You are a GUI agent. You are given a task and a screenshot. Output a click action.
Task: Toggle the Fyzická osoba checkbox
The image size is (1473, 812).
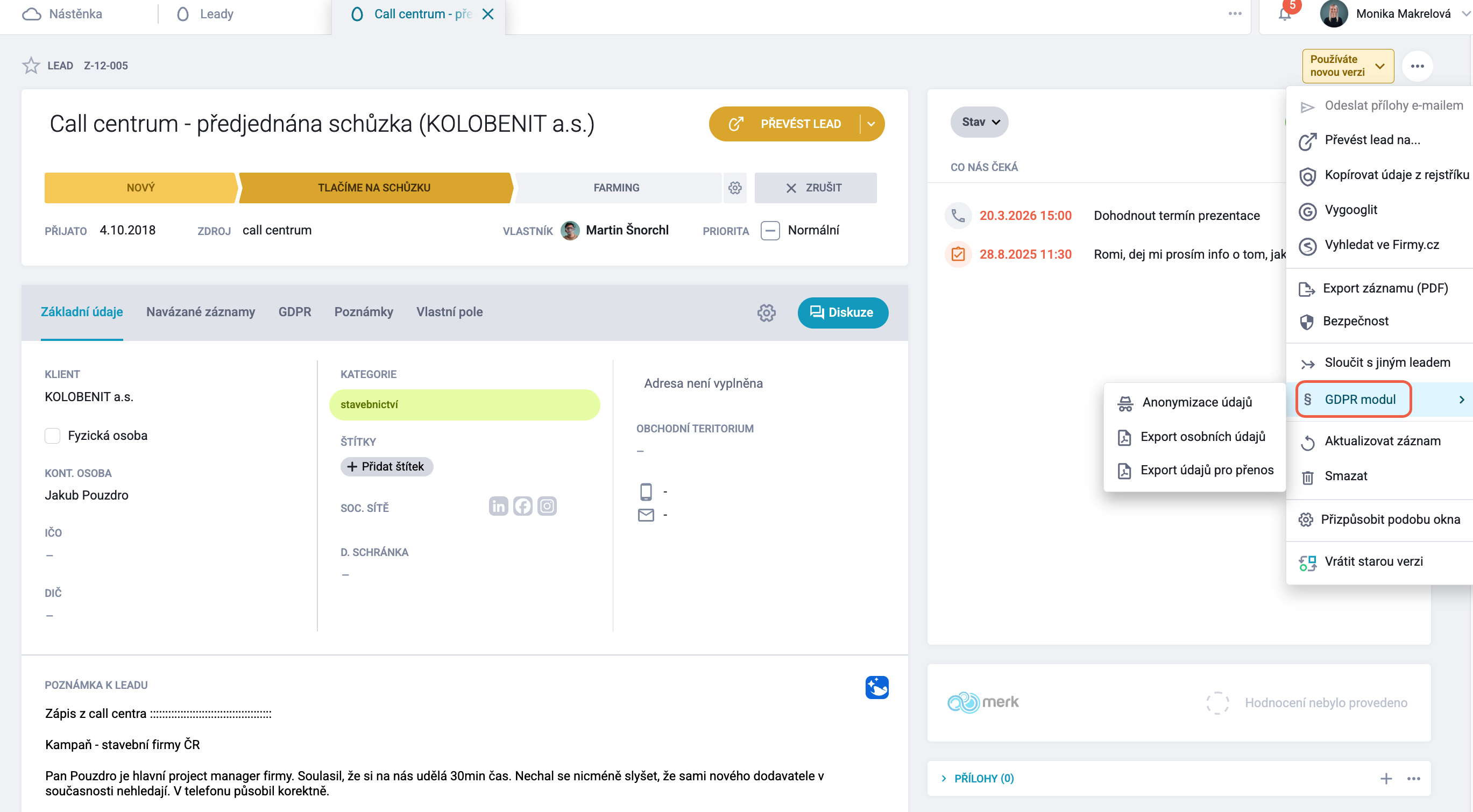53,436
